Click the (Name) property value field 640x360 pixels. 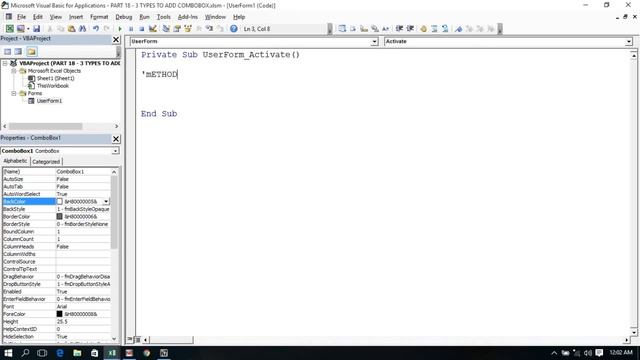pos(83,172)
